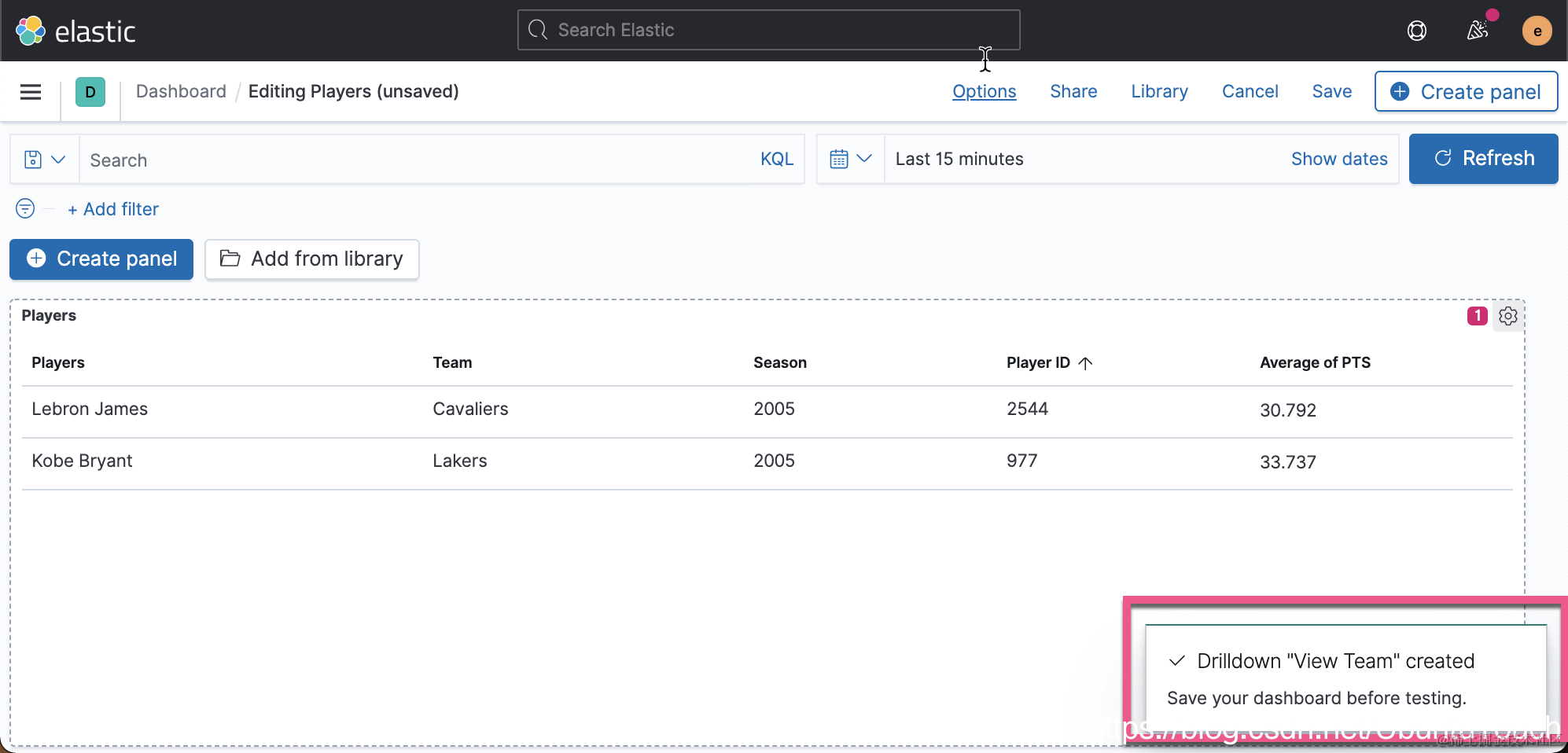Click the Last 15 minutes time range
The width and height of the screenshot is (1568, 753).
[x=959, y=159]
